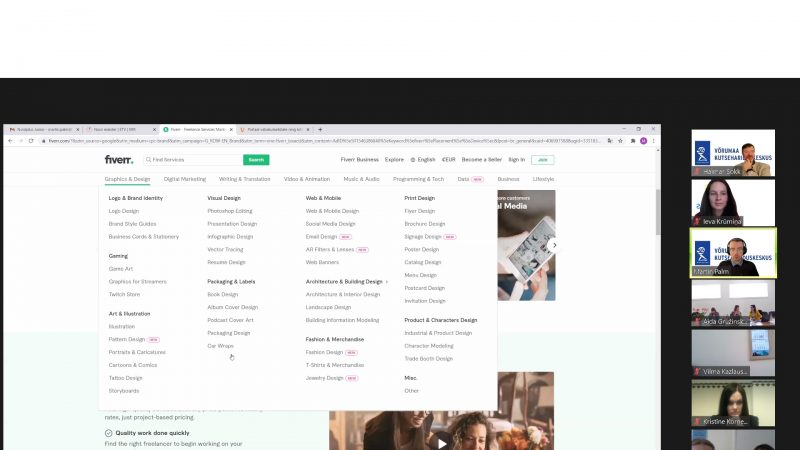Viewport: 800px width, 450px height.
Task: Select Infographic Design subcategory
Action: tap(230, 236)
